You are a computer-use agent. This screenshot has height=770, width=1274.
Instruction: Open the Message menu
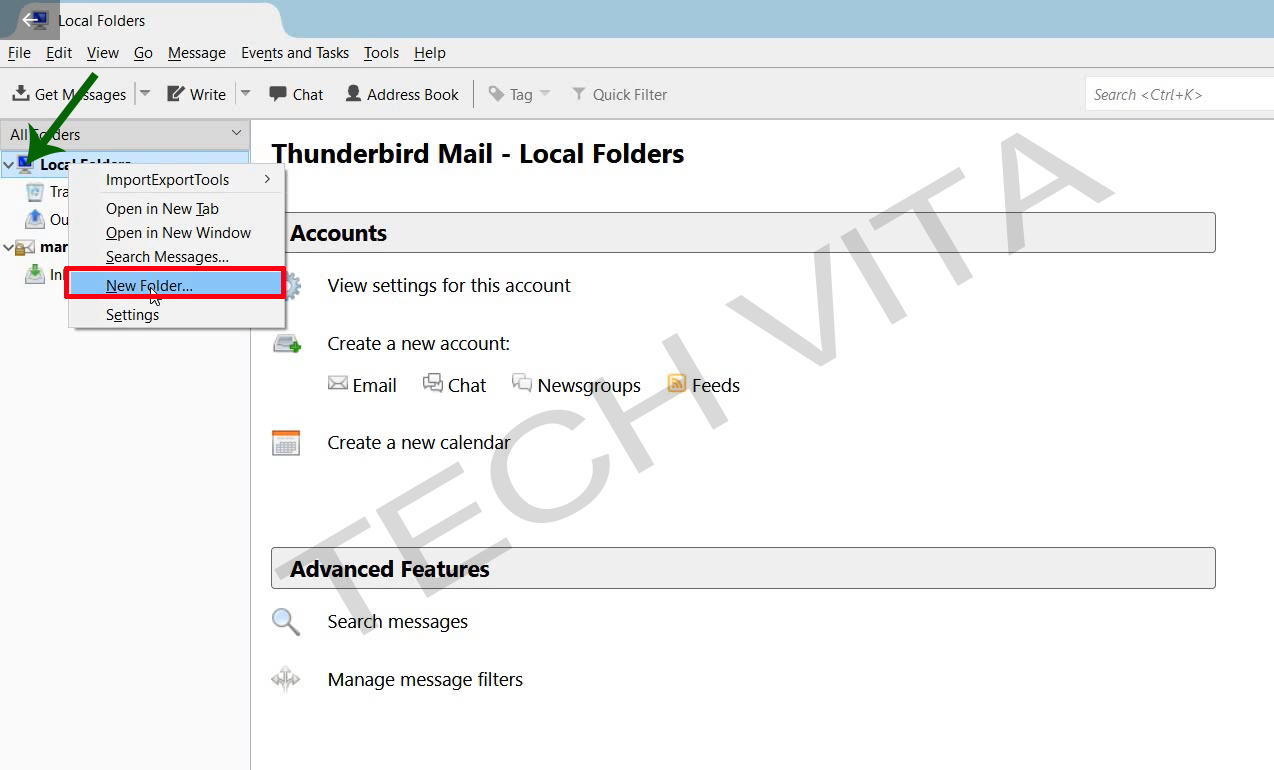point(197,53)
